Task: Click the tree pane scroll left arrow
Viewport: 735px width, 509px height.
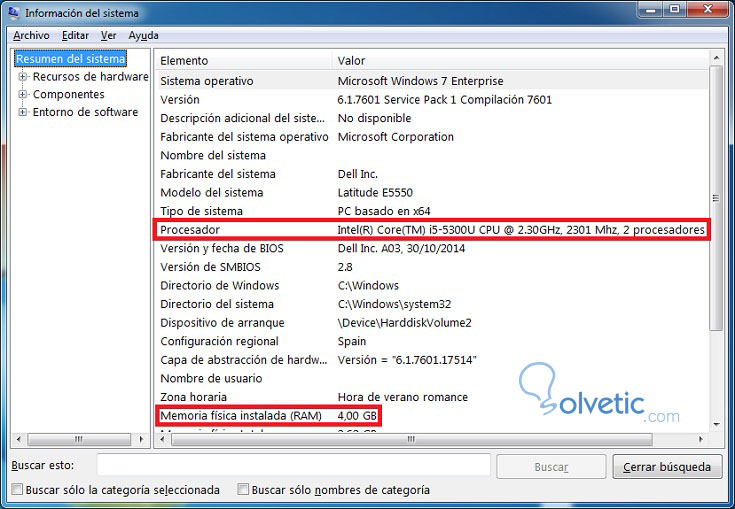Action: pos(18,440)
